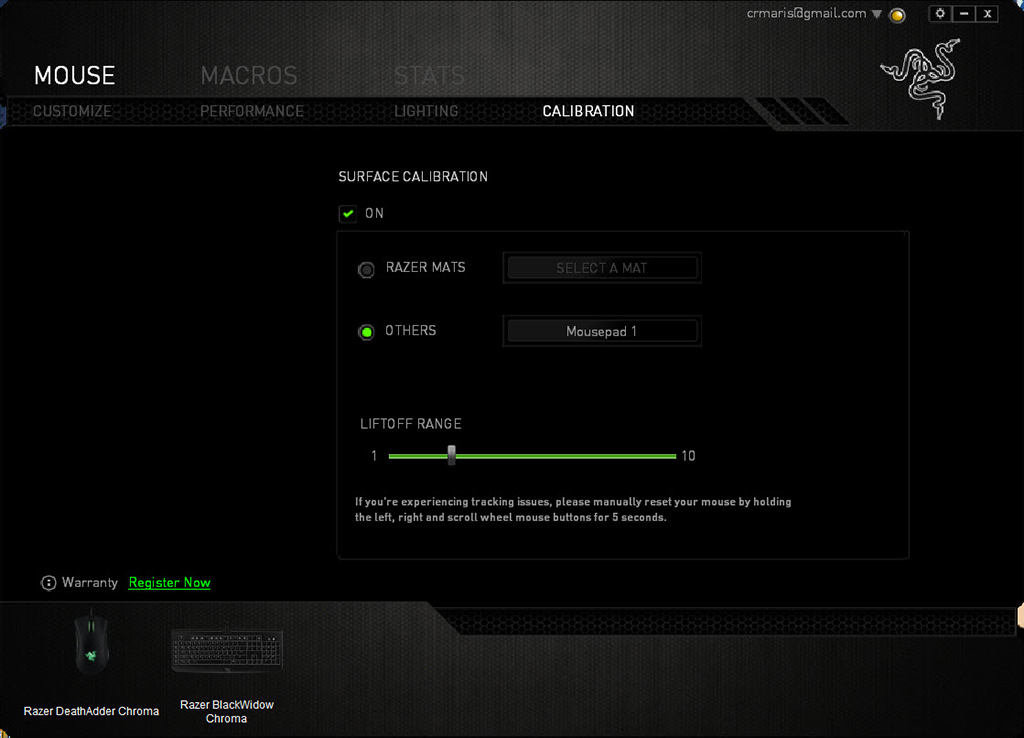Click the Liftoff Range maximum value 10
The width and height of the screenshot is (1024, 738).
(x=688, y=456)
